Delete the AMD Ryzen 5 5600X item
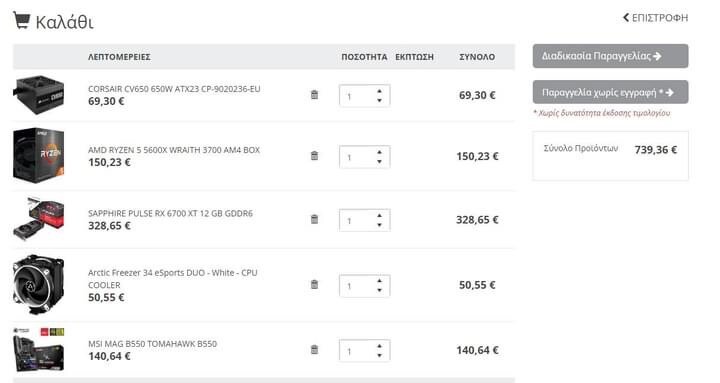Image resolution: width=720 pixels, height=383 pixels. click(x=314, y=156)
